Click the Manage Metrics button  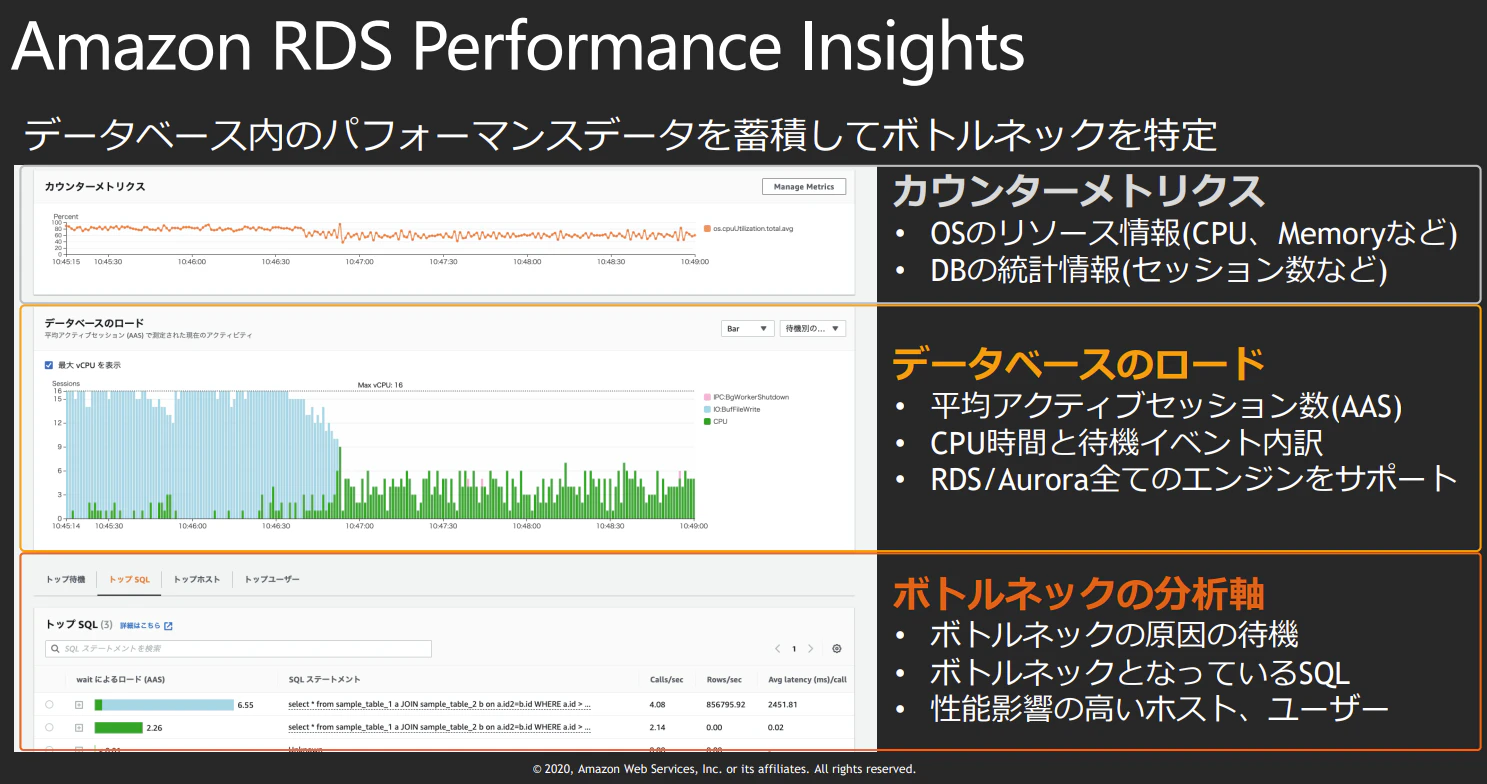click(x=803, y=187)
